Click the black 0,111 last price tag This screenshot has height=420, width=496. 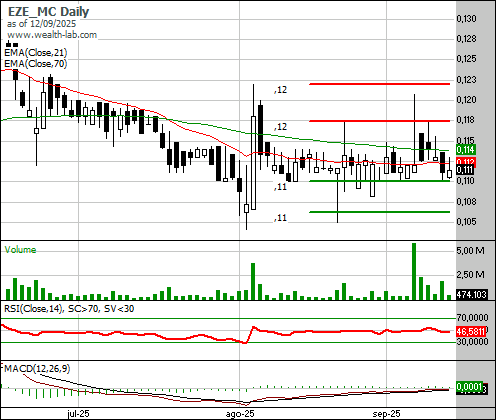(x=465, y=170)
